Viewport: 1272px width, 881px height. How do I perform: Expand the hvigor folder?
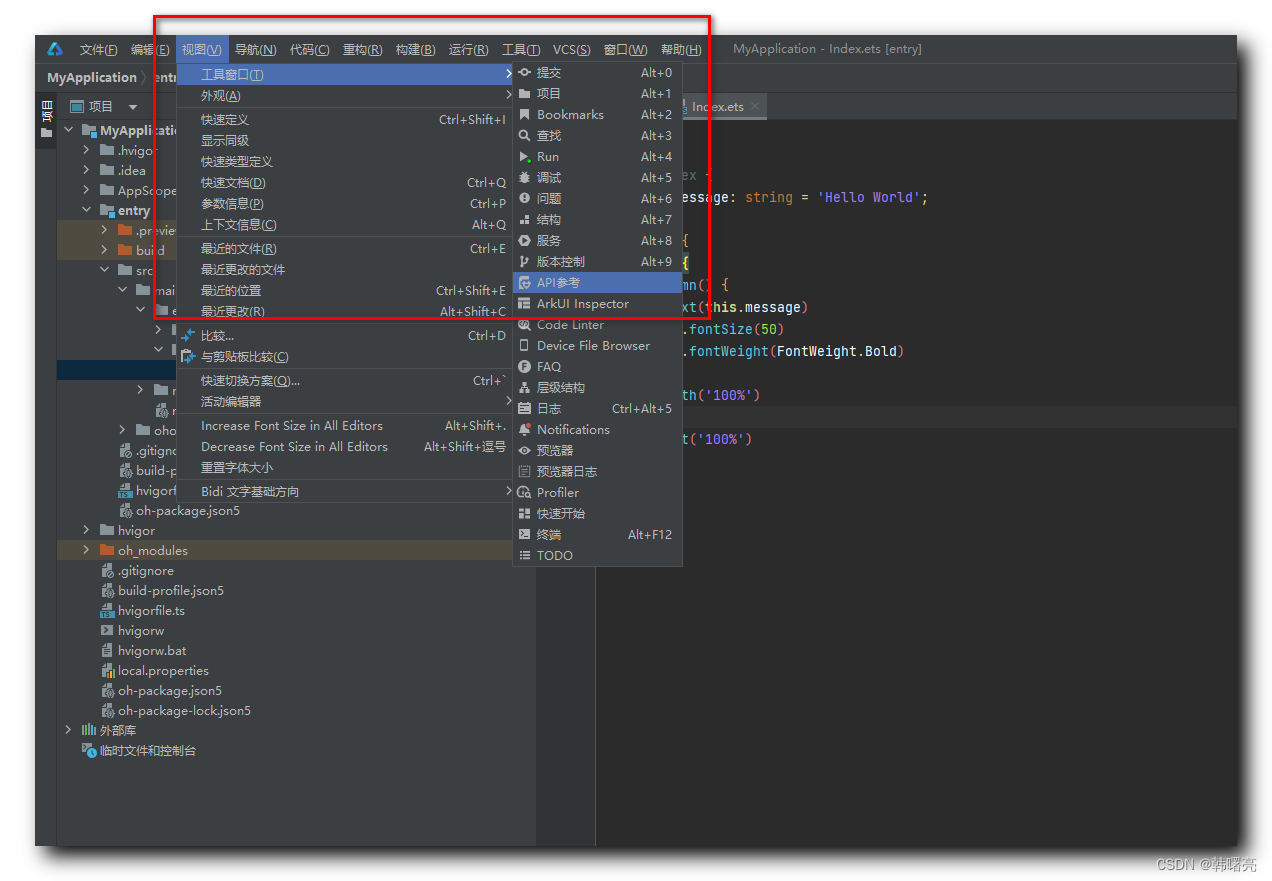[x=86, y=530]
